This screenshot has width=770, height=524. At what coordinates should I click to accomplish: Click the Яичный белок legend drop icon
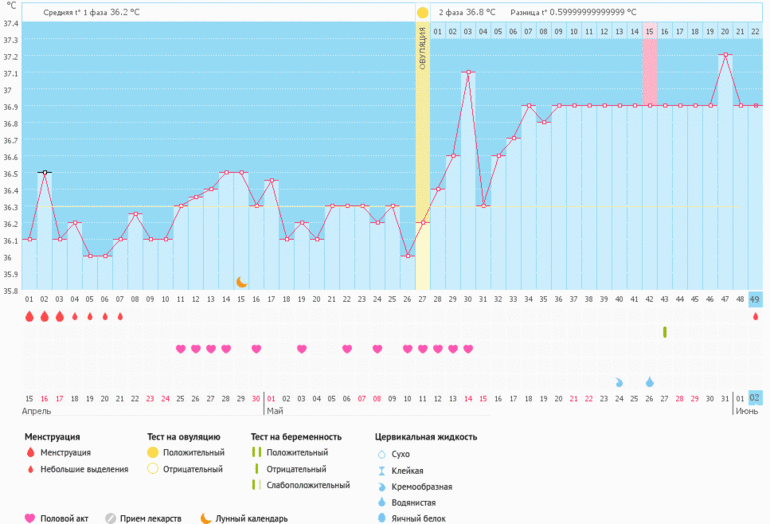381,518
